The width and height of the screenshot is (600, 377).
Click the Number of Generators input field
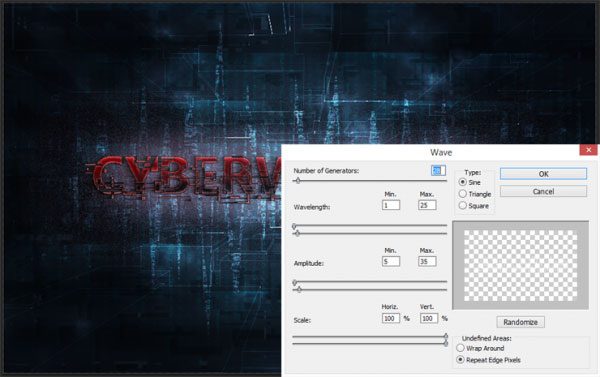tap(438, 171)
